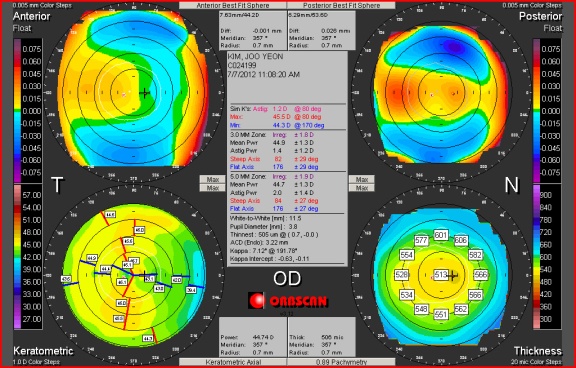The width and height of the screenshot is (576, 368).
Task: Click the anterior Diff -0.001 mm readout
Action: [251, 31]
